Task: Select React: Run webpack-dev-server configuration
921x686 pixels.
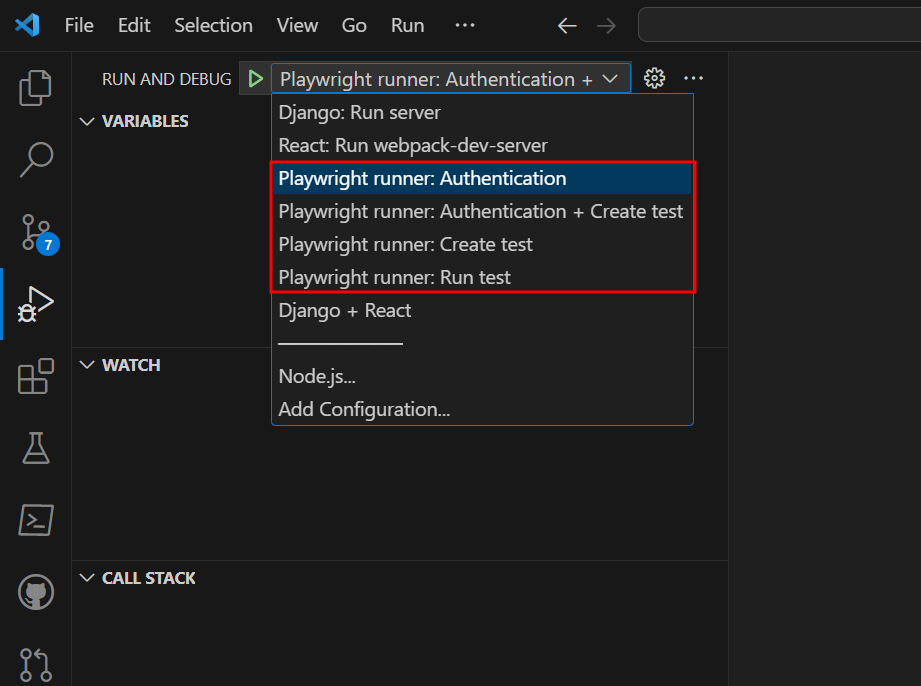Action: (x=482, y=145)
